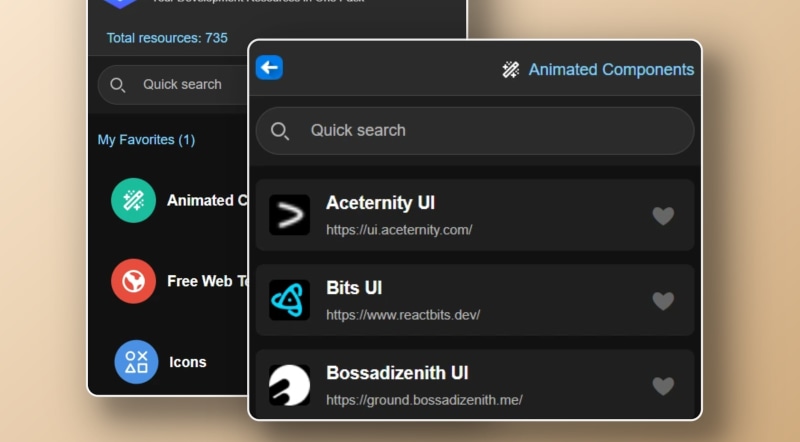
Task: Open the Icons category label
Action: (x=188, y=362)
